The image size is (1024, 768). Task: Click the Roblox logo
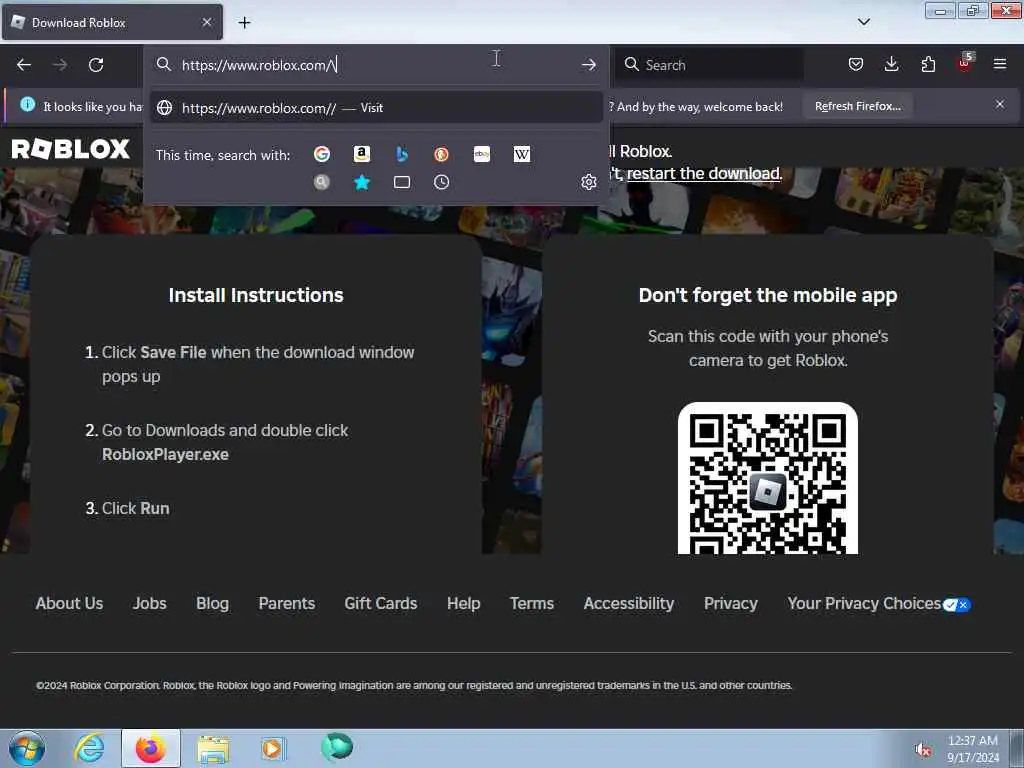tap(71, 149)
